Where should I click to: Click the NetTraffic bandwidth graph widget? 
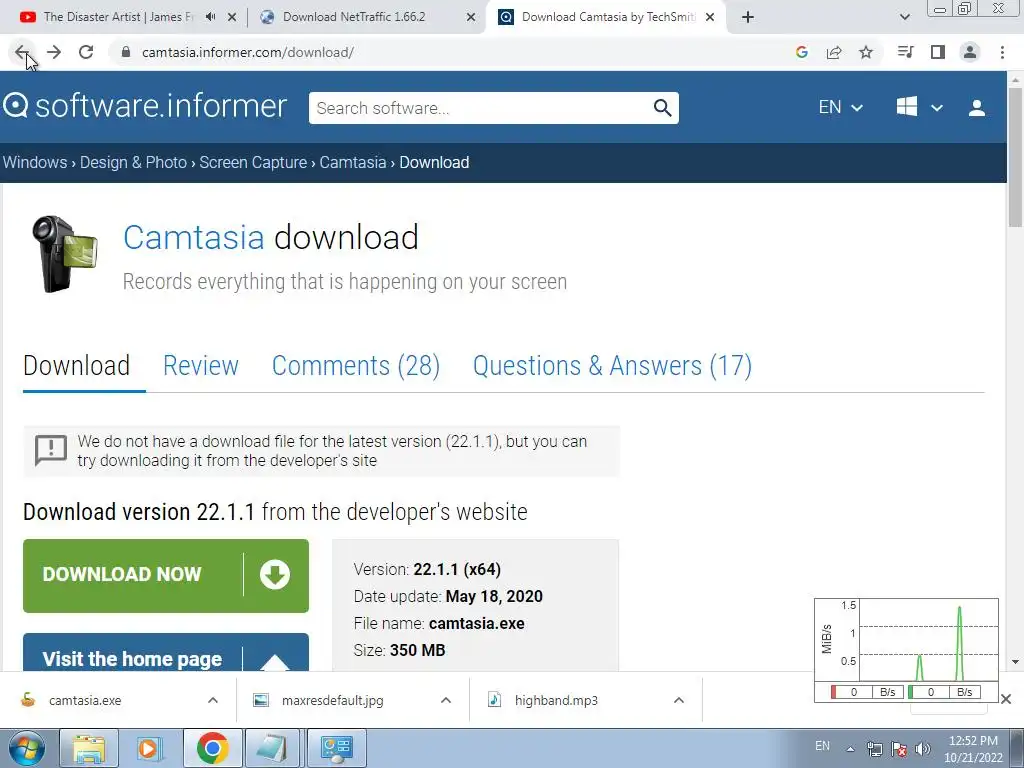[906, 650]
